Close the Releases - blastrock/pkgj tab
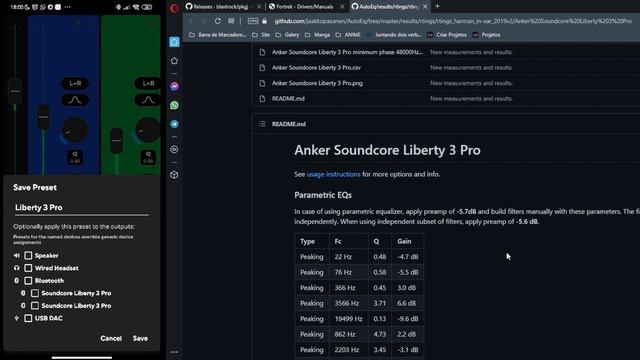The height and width of the screenshot is (360, 640). coord(259,7)
